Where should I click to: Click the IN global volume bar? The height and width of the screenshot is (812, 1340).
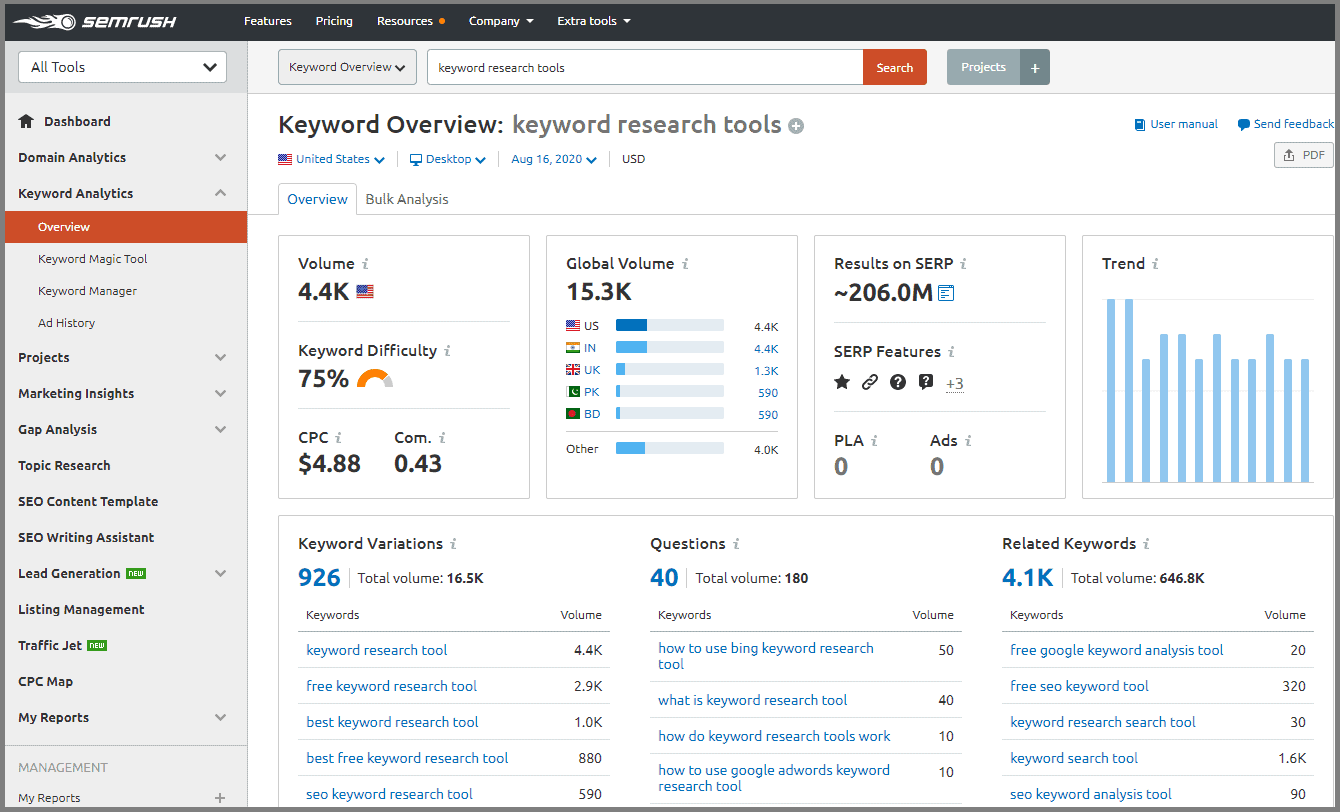[670, 348]
